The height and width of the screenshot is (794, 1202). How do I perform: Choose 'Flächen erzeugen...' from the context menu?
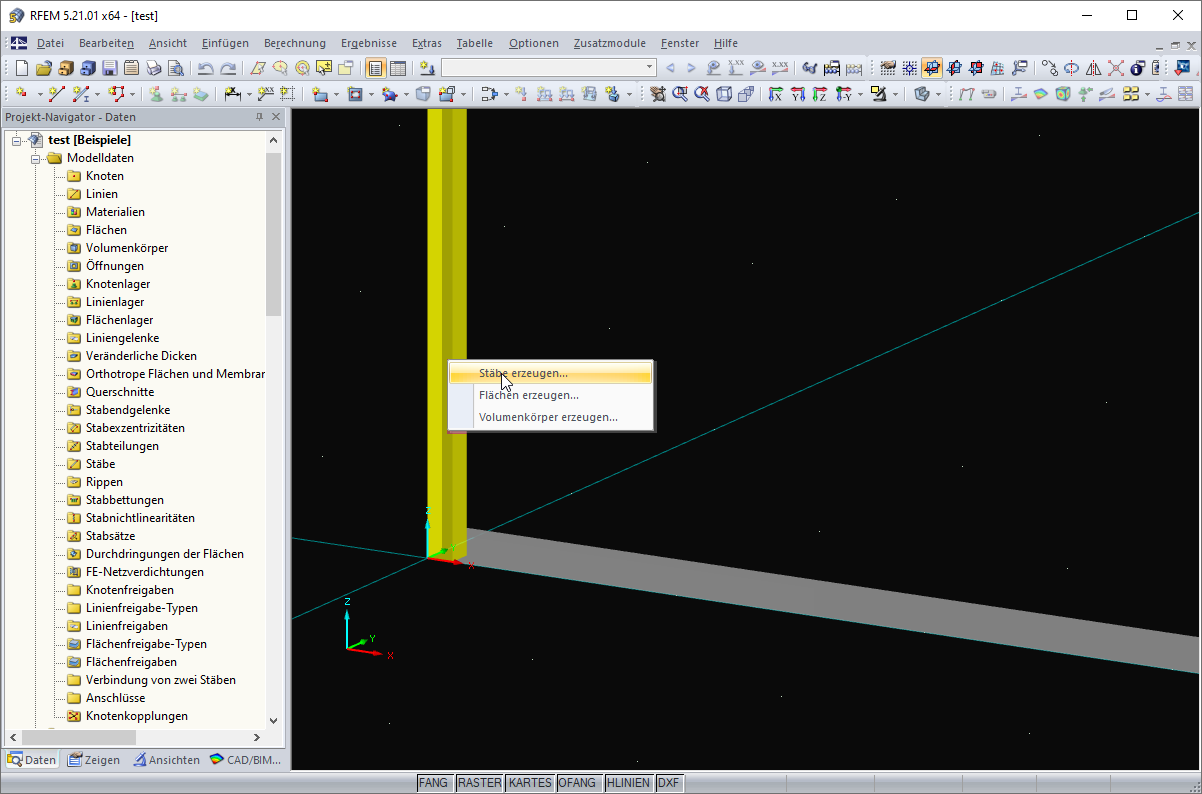coord(550,395)
